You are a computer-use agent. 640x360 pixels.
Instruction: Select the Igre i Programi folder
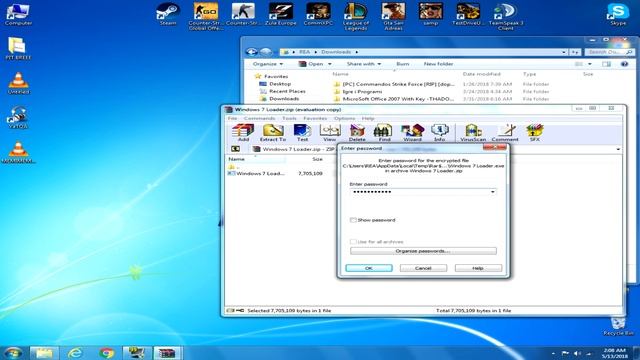tap(362, 92)
